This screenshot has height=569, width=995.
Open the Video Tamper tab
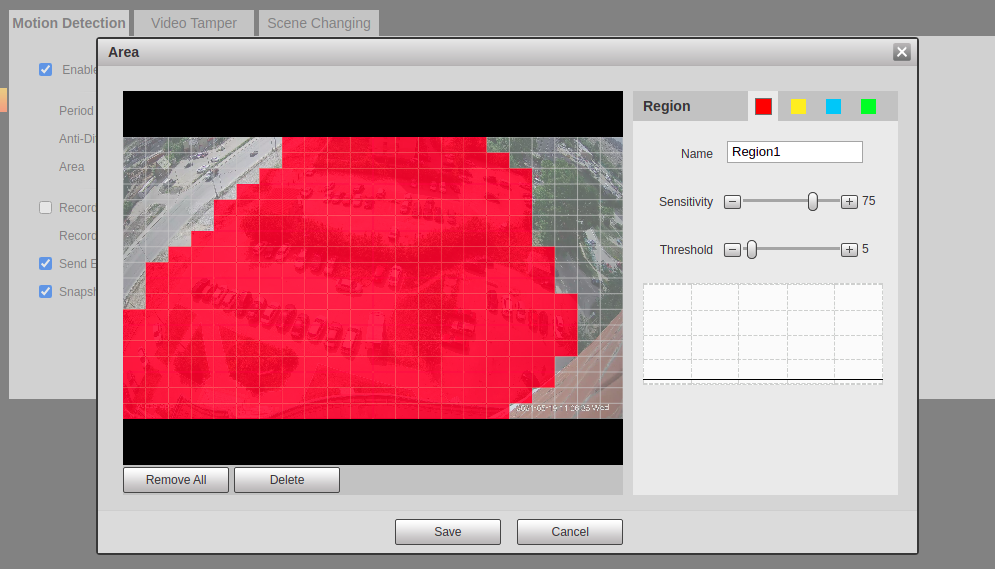194,23
